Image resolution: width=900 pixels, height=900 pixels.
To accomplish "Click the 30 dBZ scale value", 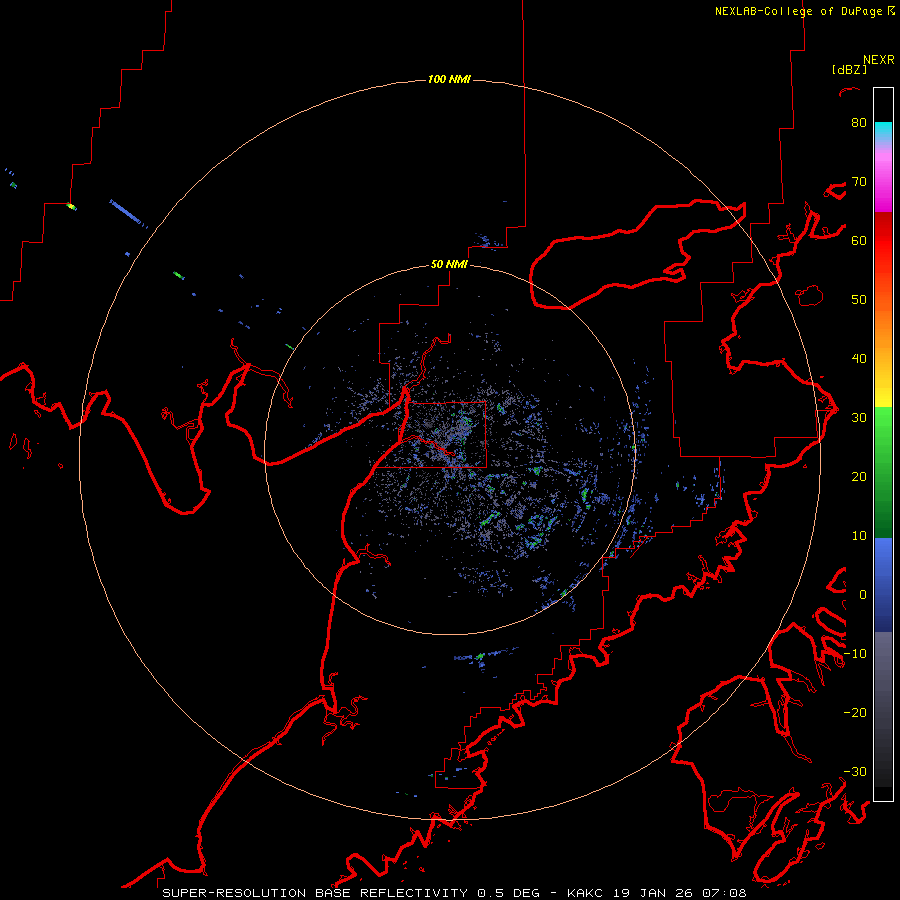I will (x=859, y=418).
